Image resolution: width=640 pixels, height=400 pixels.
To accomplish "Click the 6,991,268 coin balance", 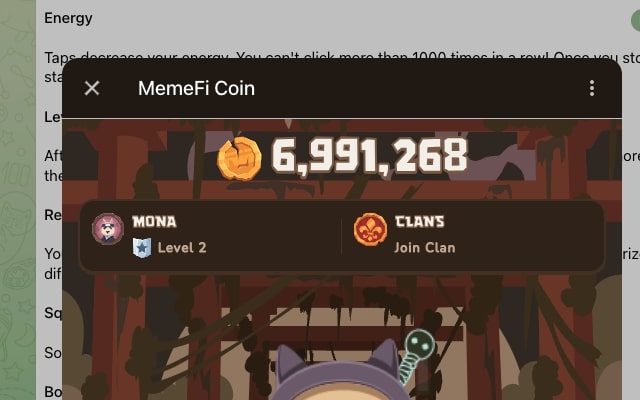I will click(369, 156).
